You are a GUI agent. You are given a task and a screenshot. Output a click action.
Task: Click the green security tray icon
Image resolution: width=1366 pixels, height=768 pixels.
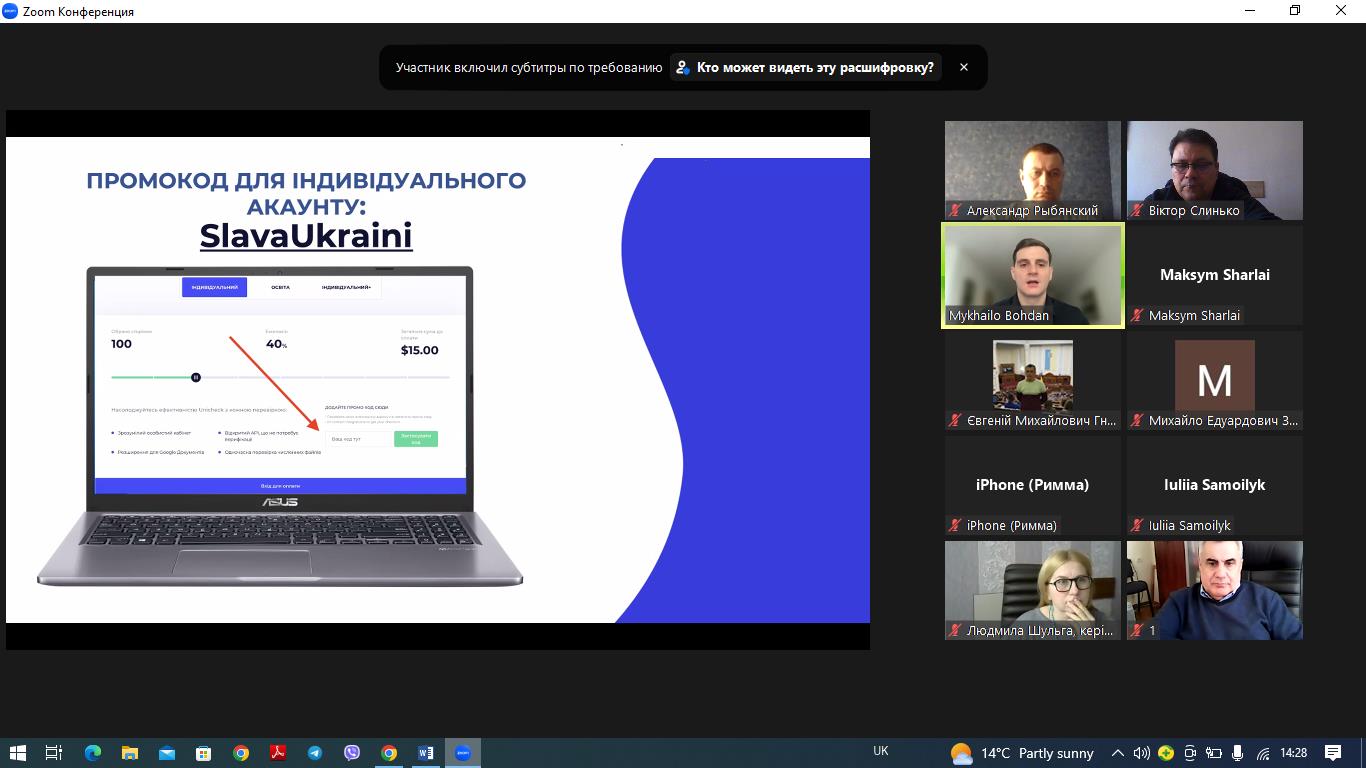(1166, 753)
